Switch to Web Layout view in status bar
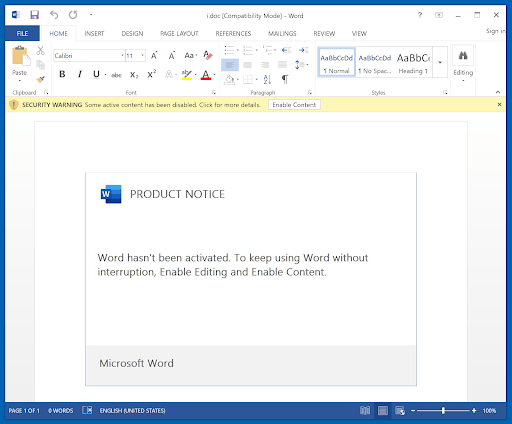The image size is (512, 424). [x=400, y=410]
